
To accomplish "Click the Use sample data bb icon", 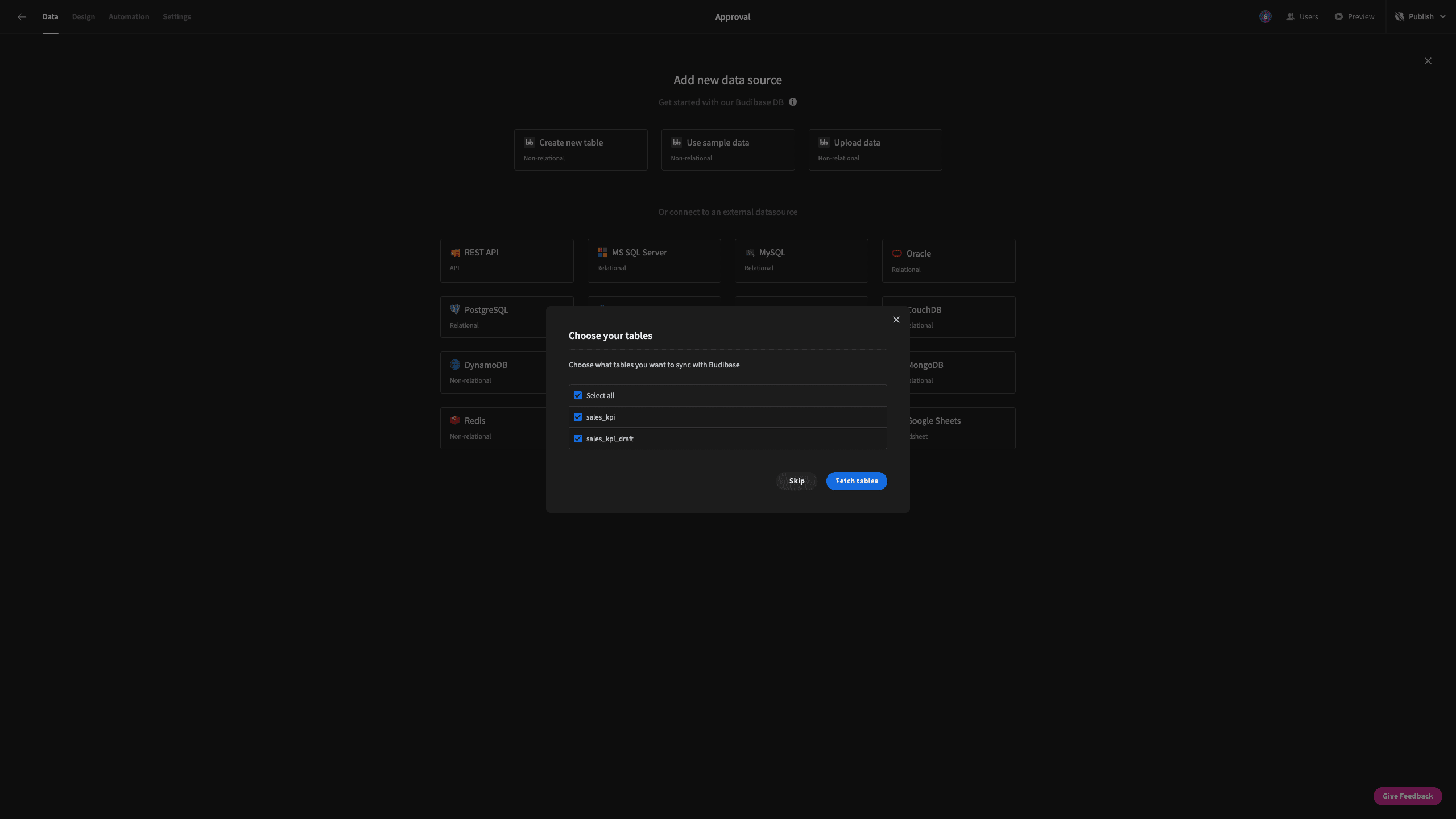I will (677, 143).
